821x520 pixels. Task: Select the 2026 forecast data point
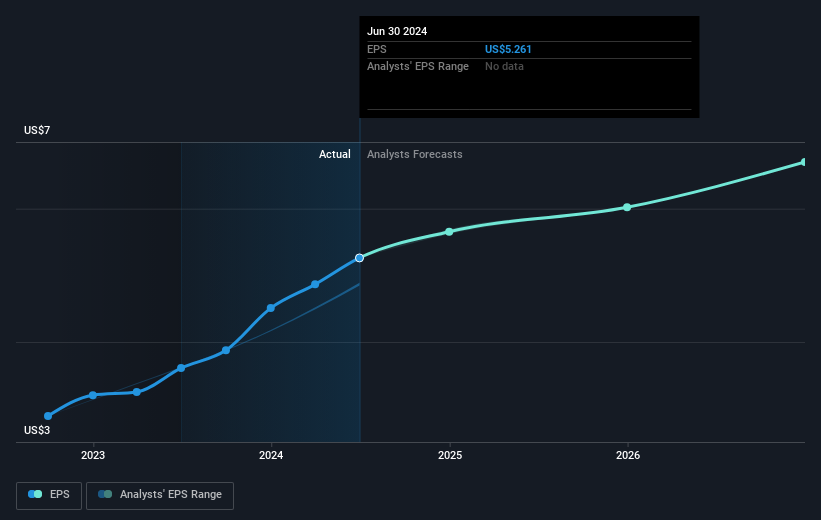627,207
